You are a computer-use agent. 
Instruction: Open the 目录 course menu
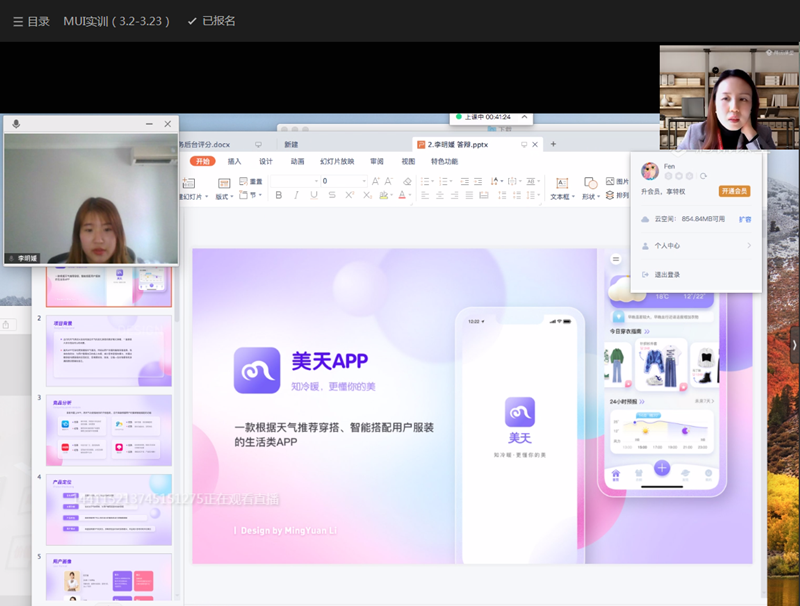click(x=31, y=21)
